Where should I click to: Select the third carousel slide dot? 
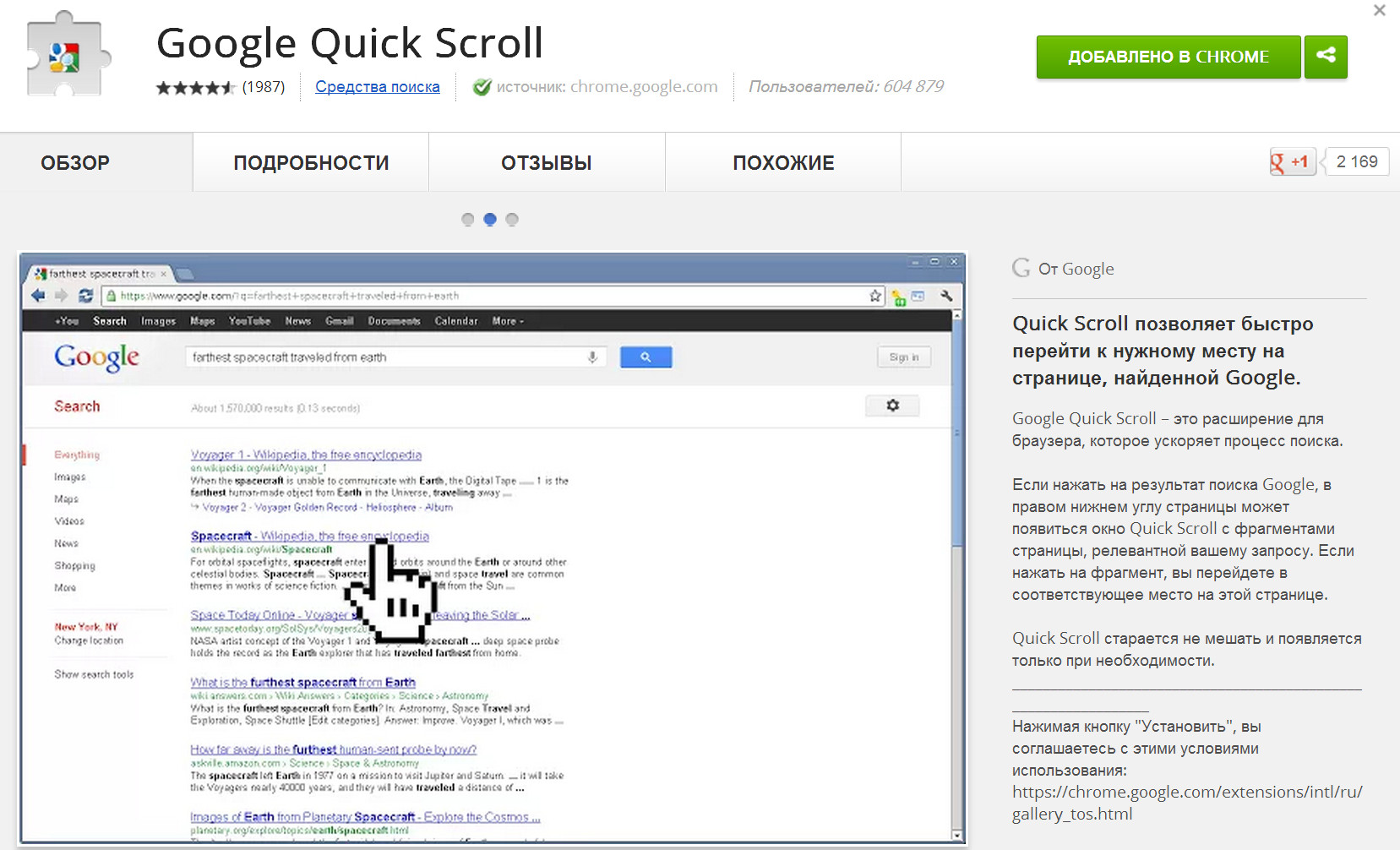tap(512, 220)
